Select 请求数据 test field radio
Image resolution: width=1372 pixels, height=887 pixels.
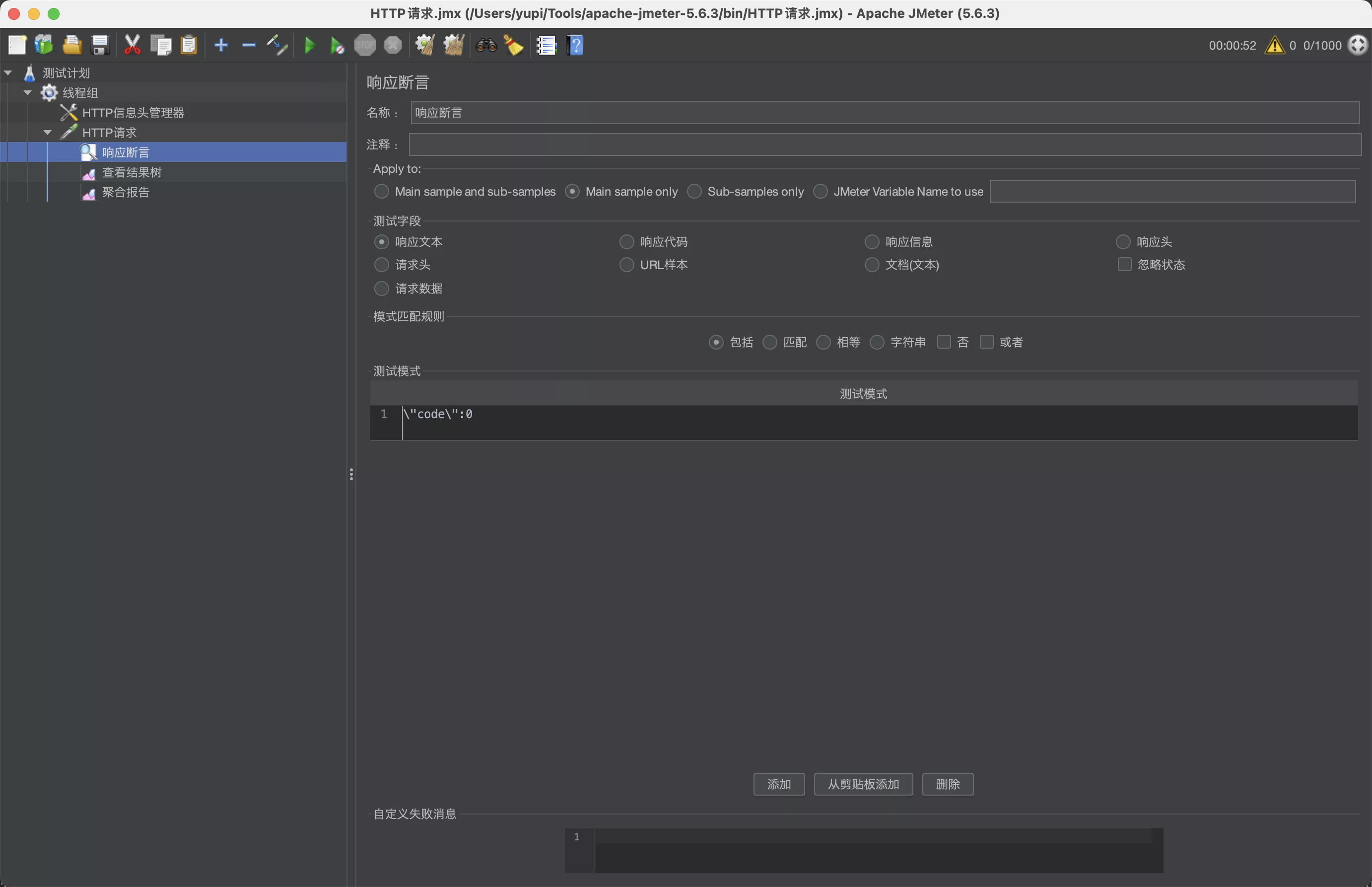(381, 289)
